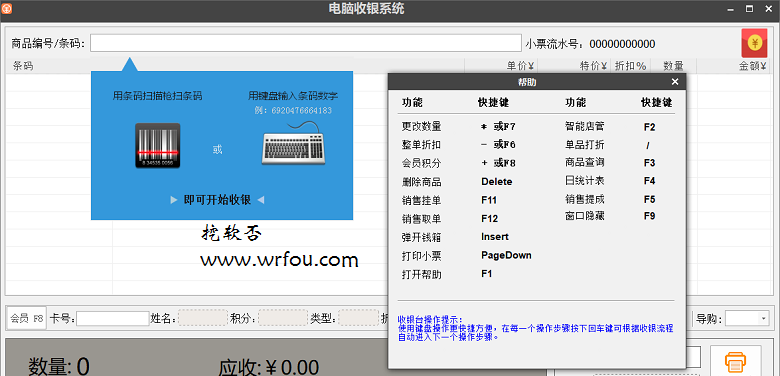Click the 即可开始收银 text

pyautogui.click(x=217, y=200)
